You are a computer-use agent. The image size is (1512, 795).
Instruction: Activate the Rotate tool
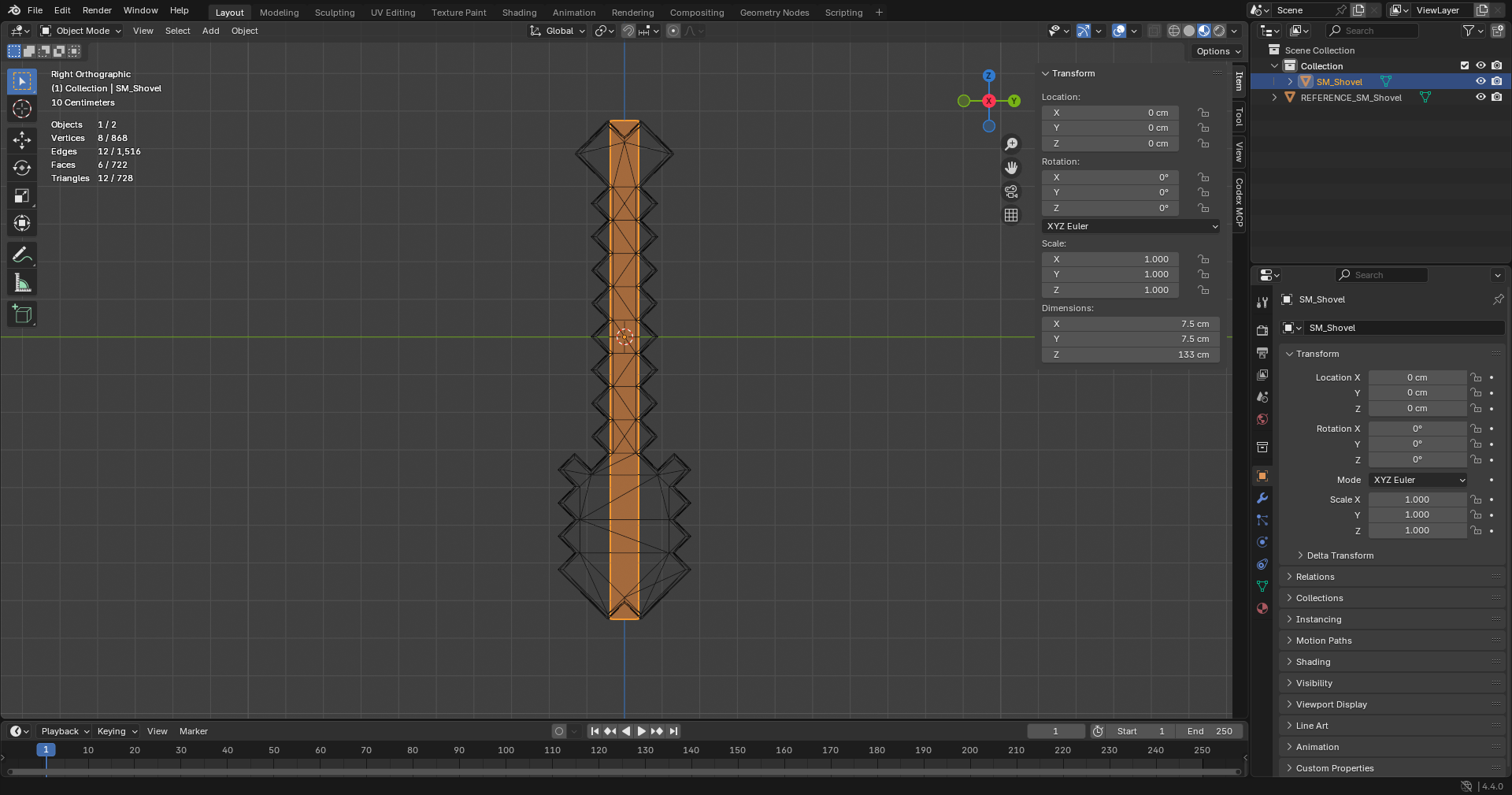[22, 168]
